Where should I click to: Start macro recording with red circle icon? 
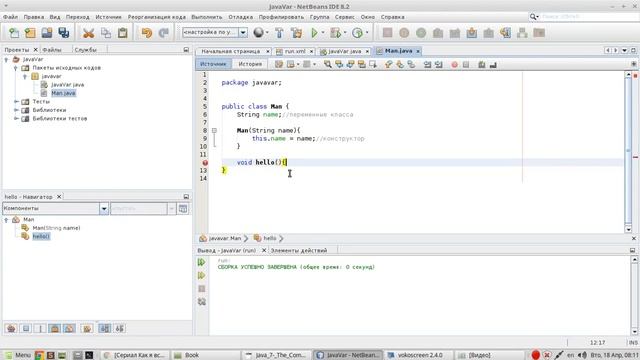(x=454, y=65)
